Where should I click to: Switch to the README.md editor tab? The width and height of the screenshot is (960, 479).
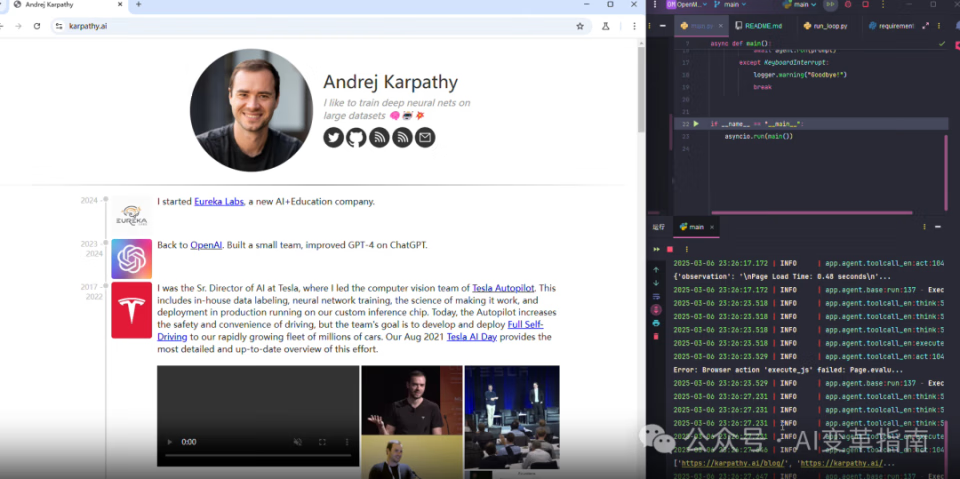click(x=758, y=26)
